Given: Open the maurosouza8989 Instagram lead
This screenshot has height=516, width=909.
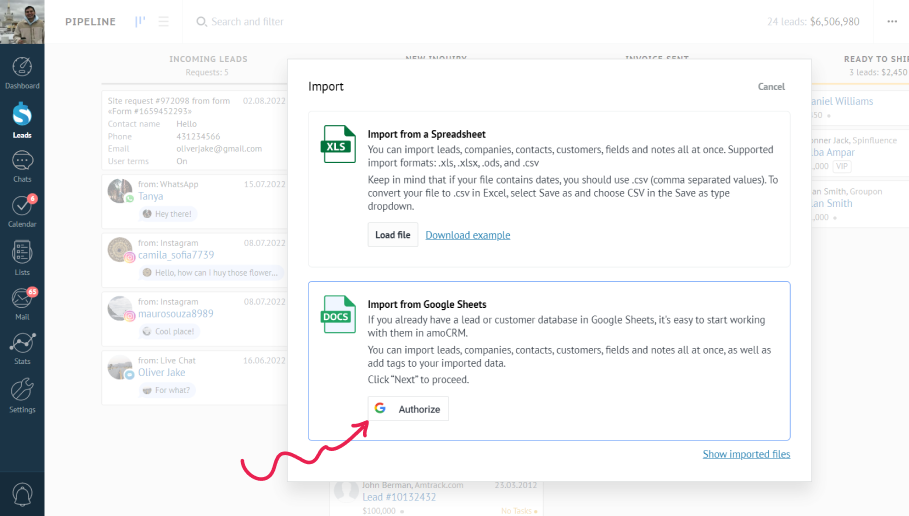Looking at the screenshot, I should pos(176,314).
